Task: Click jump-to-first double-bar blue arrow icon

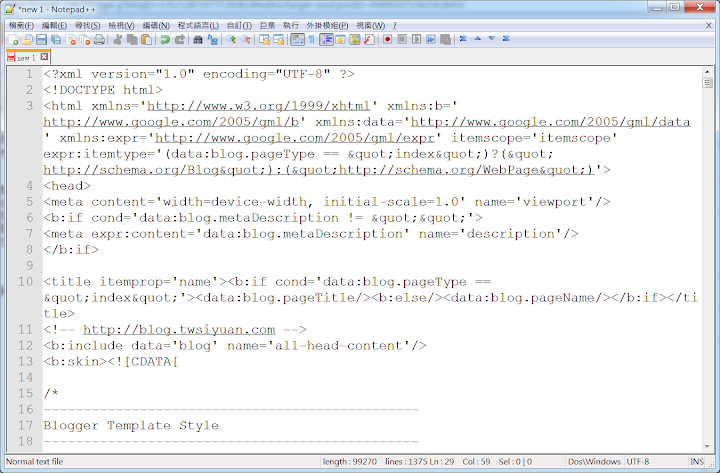Action: [x=463, y=39]
